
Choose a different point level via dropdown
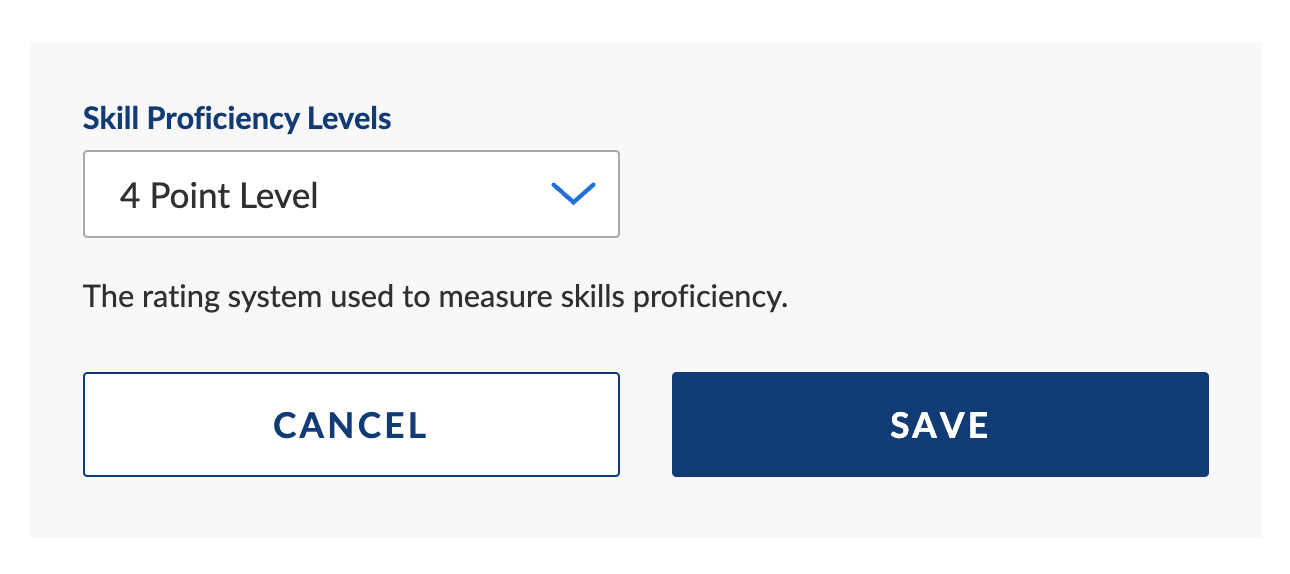tap(351, 194)
